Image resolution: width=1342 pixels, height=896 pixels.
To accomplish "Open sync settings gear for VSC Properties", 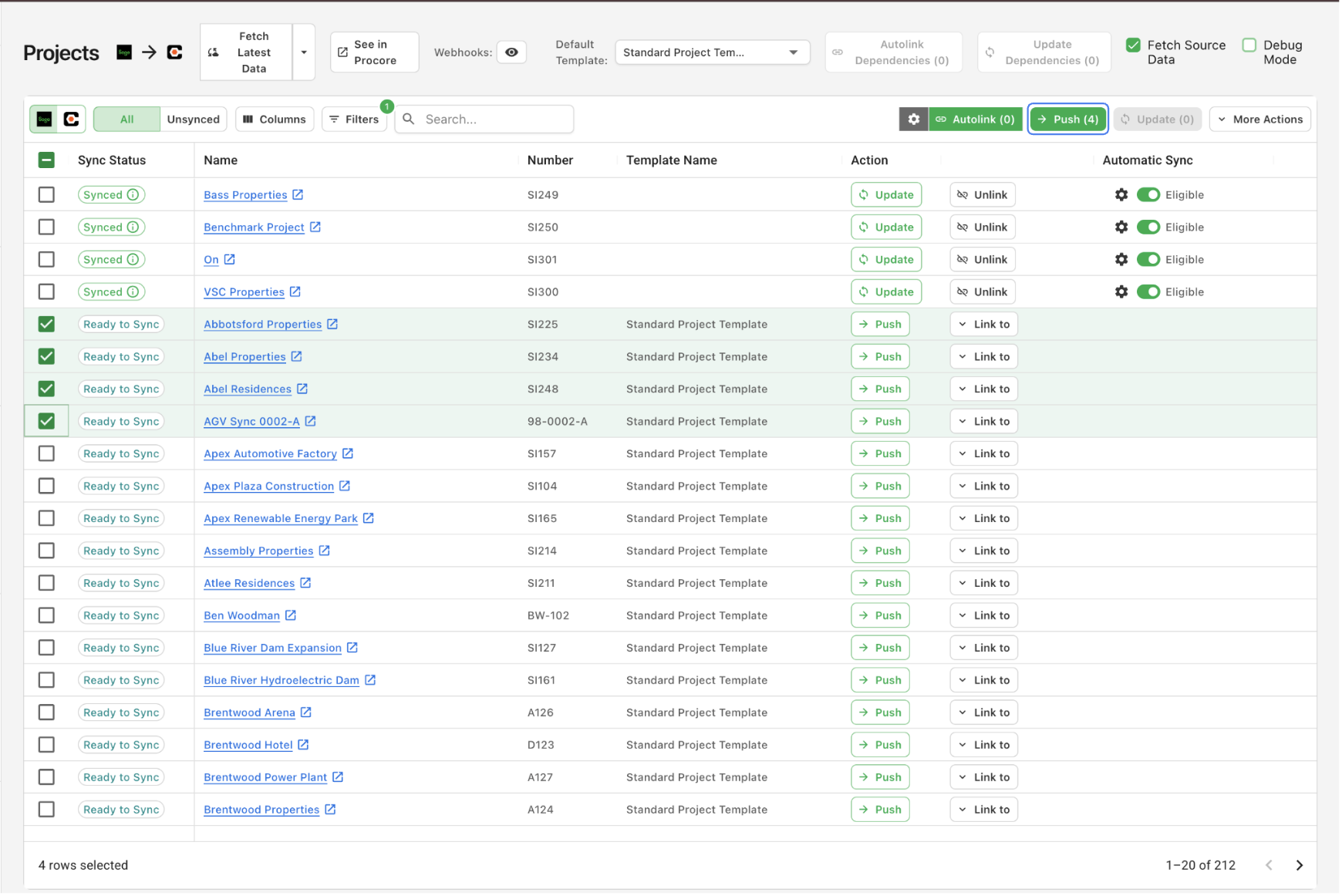I will click(1121, 292).
